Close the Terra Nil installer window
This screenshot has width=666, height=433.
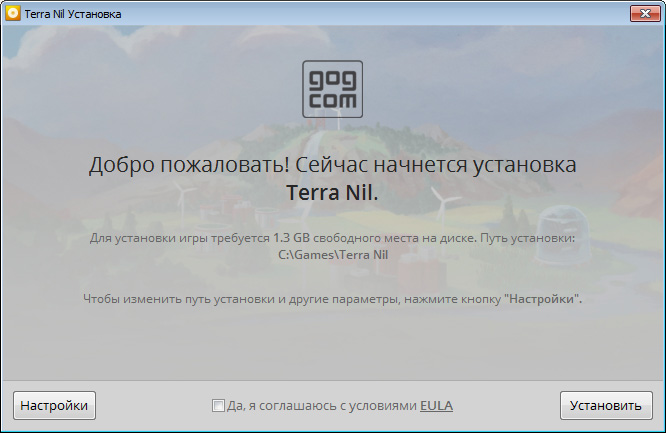coord(645,14)
